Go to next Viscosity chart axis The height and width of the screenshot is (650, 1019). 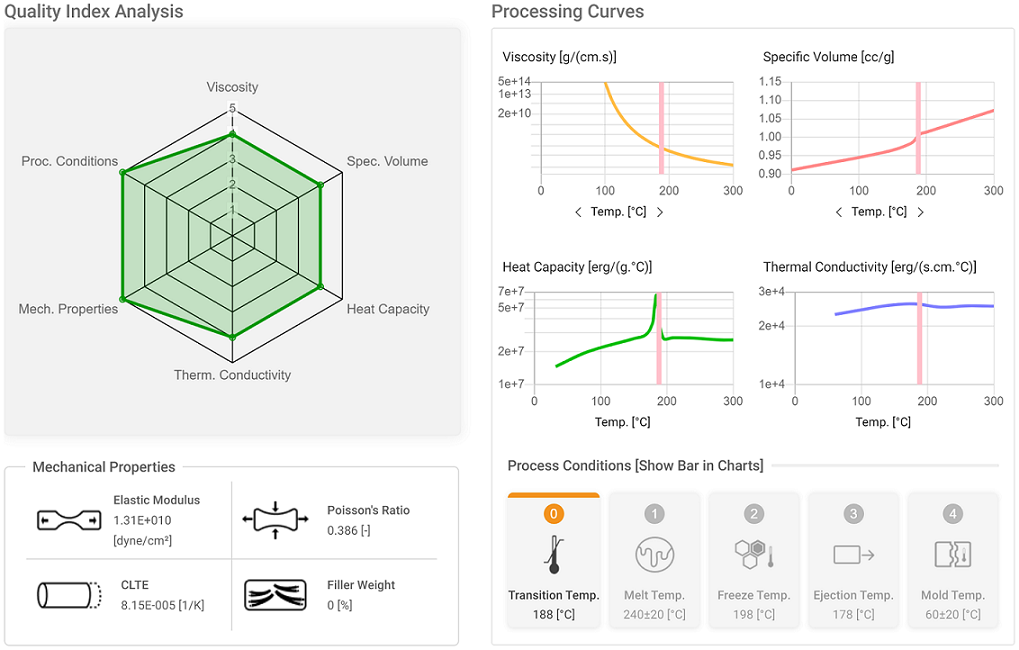660,212
